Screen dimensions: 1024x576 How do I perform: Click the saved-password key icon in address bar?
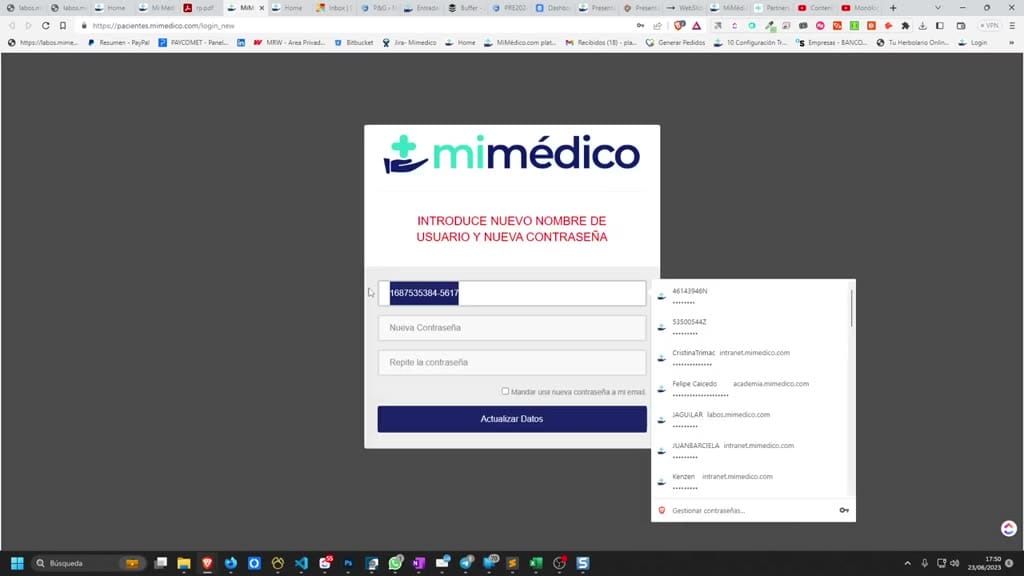(x=641, y=25)
